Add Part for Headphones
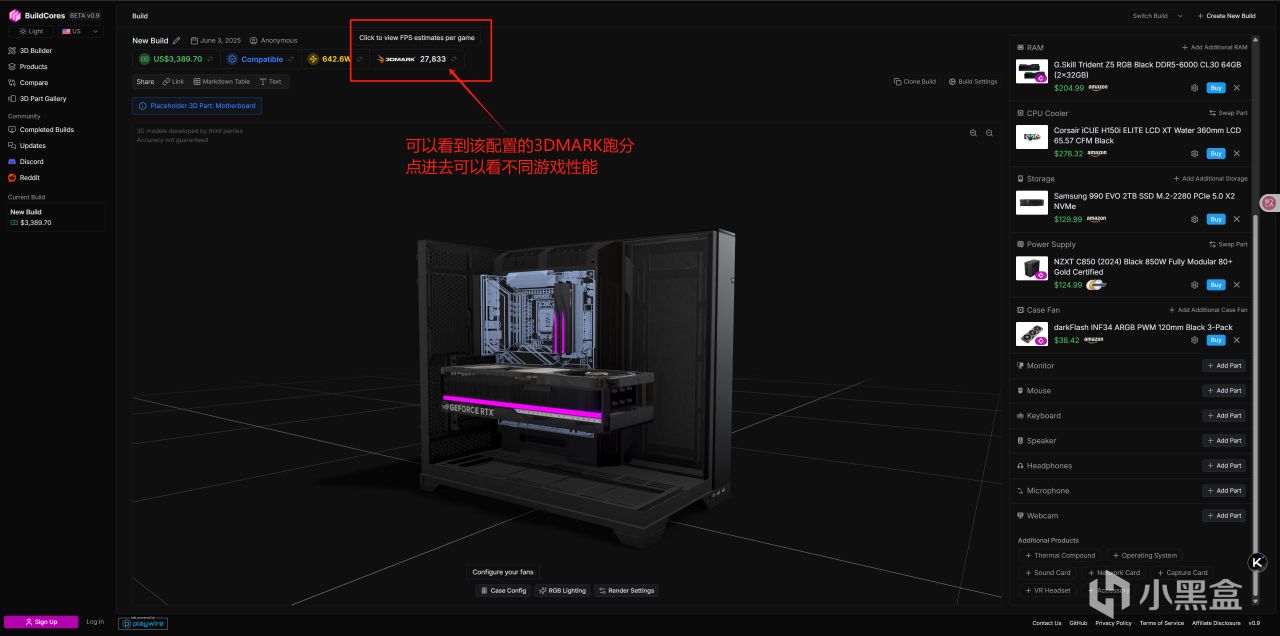Screen dimensions: 1280x636 click(1224, 466)
